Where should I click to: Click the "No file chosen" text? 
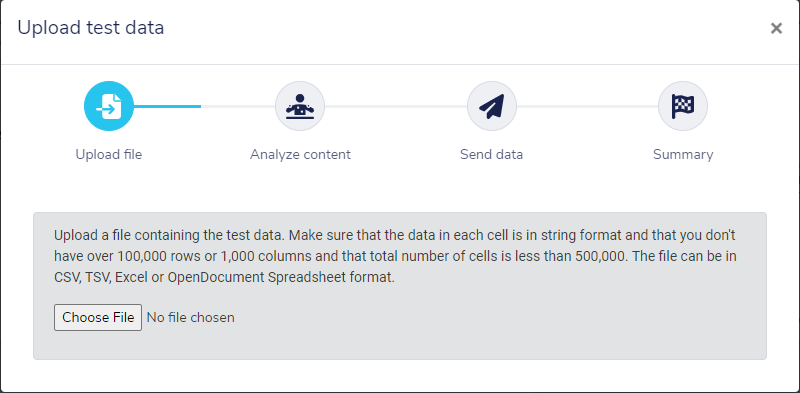coord(191,317)
